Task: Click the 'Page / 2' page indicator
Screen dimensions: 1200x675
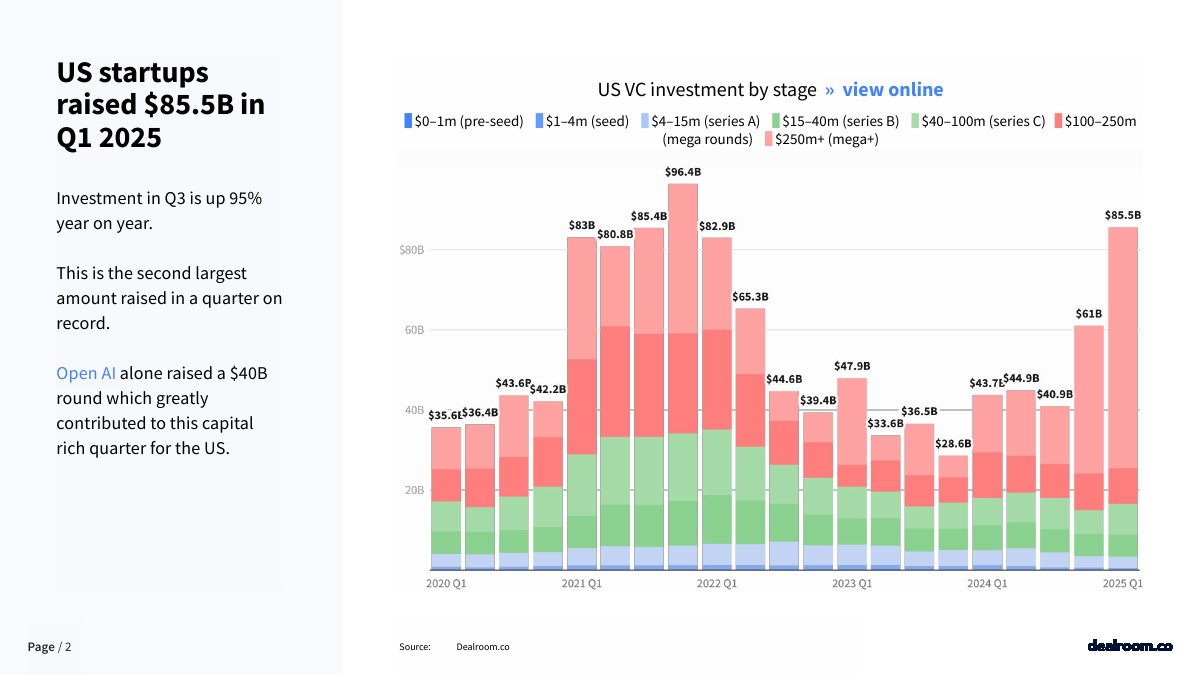Action: pos(49,647)
